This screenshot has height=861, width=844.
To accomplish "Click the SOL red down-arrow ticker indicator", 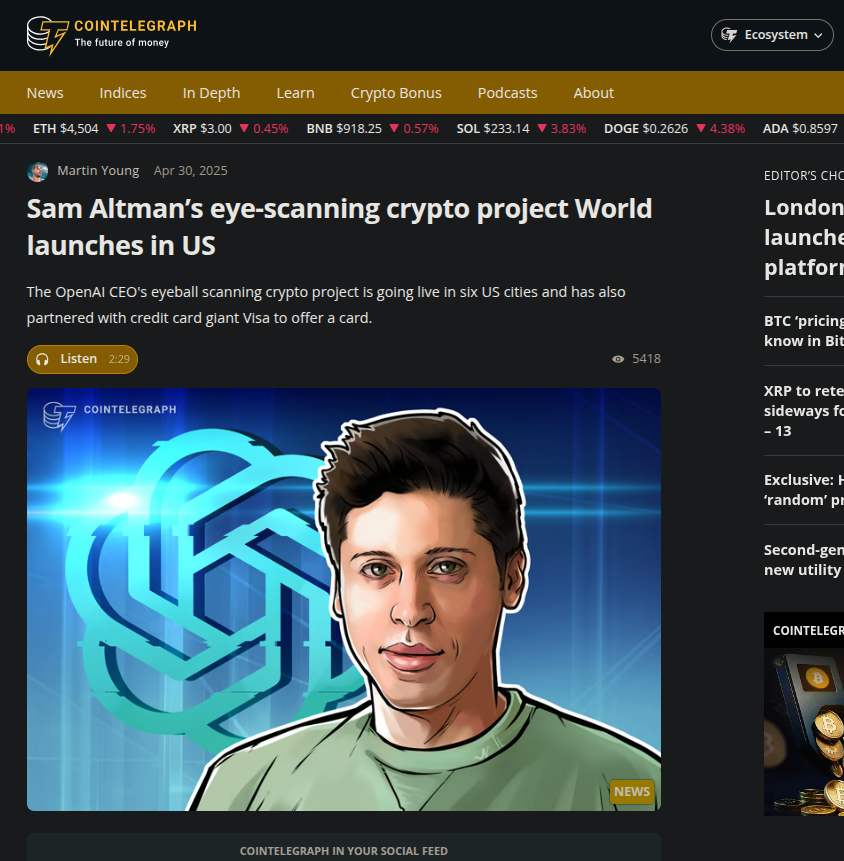I will (541, 128).
